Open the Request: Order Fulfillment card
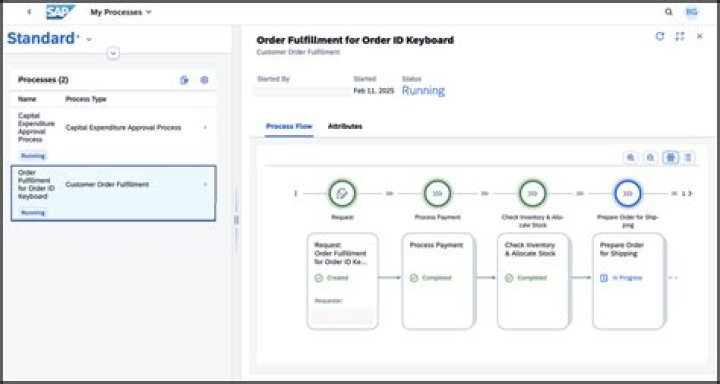The image size is (720, 384). coord(343,281)
